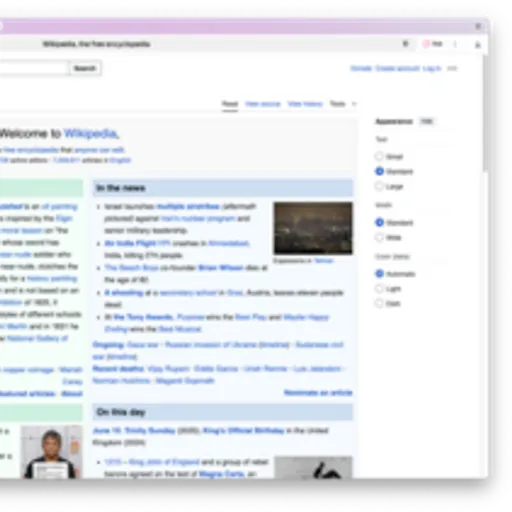Switch to the View history tab
The height and width of the screenshot is (512, 512).
(305, 104)
